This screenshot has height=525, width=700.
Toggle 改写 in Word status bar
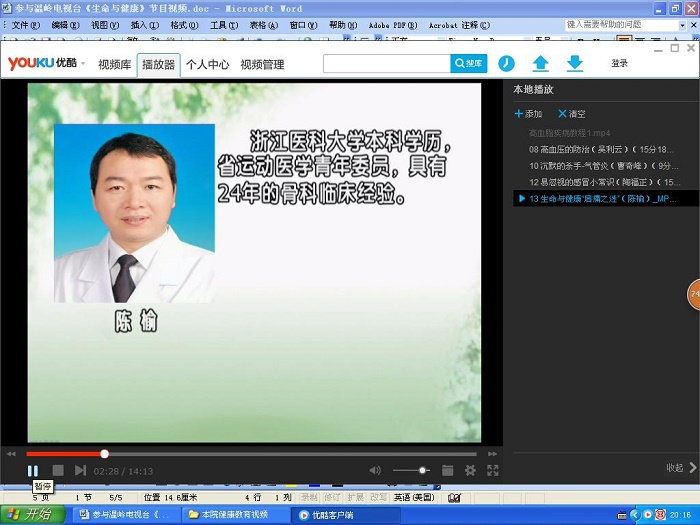pos(379,497)
